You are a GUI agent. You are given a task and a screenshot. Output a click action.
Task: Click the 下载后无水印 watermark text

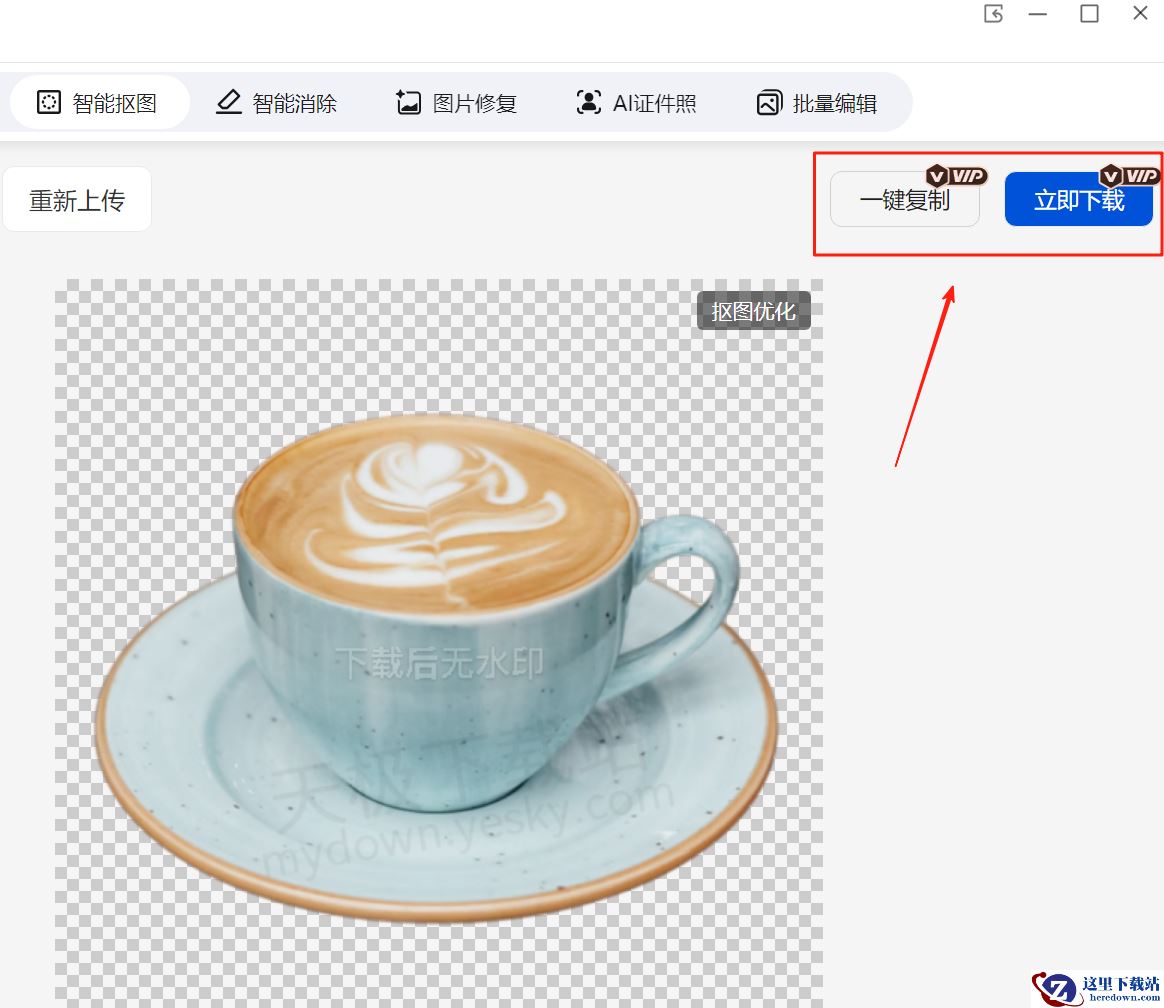(440, 662)
